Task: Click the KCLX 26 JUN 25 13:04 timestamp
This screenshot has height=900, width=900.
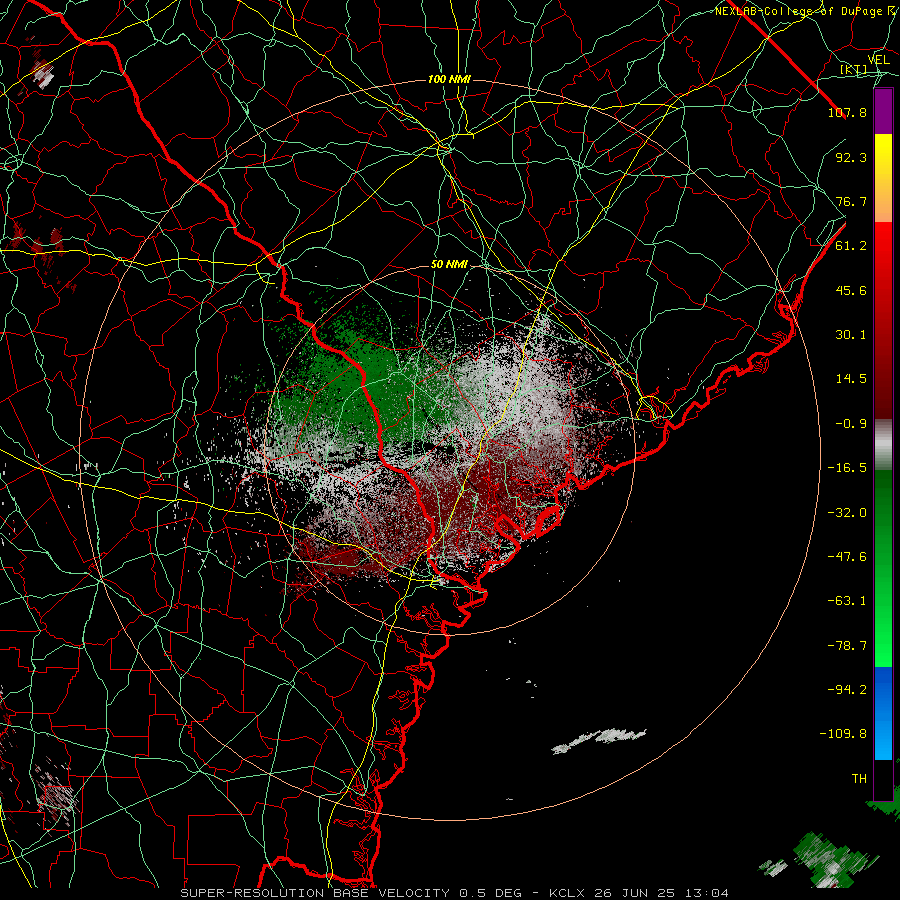Action: [639, 893]
